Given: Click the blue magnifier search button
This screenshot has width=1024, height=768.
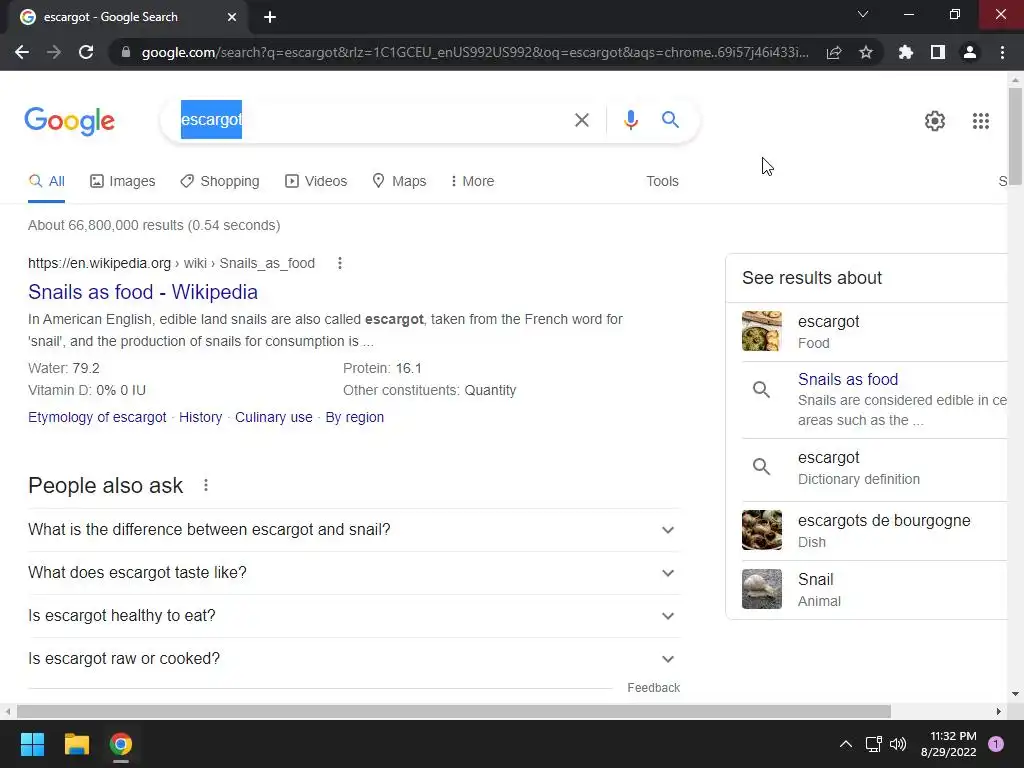Looking at the screenshot, I should point(670,120).
